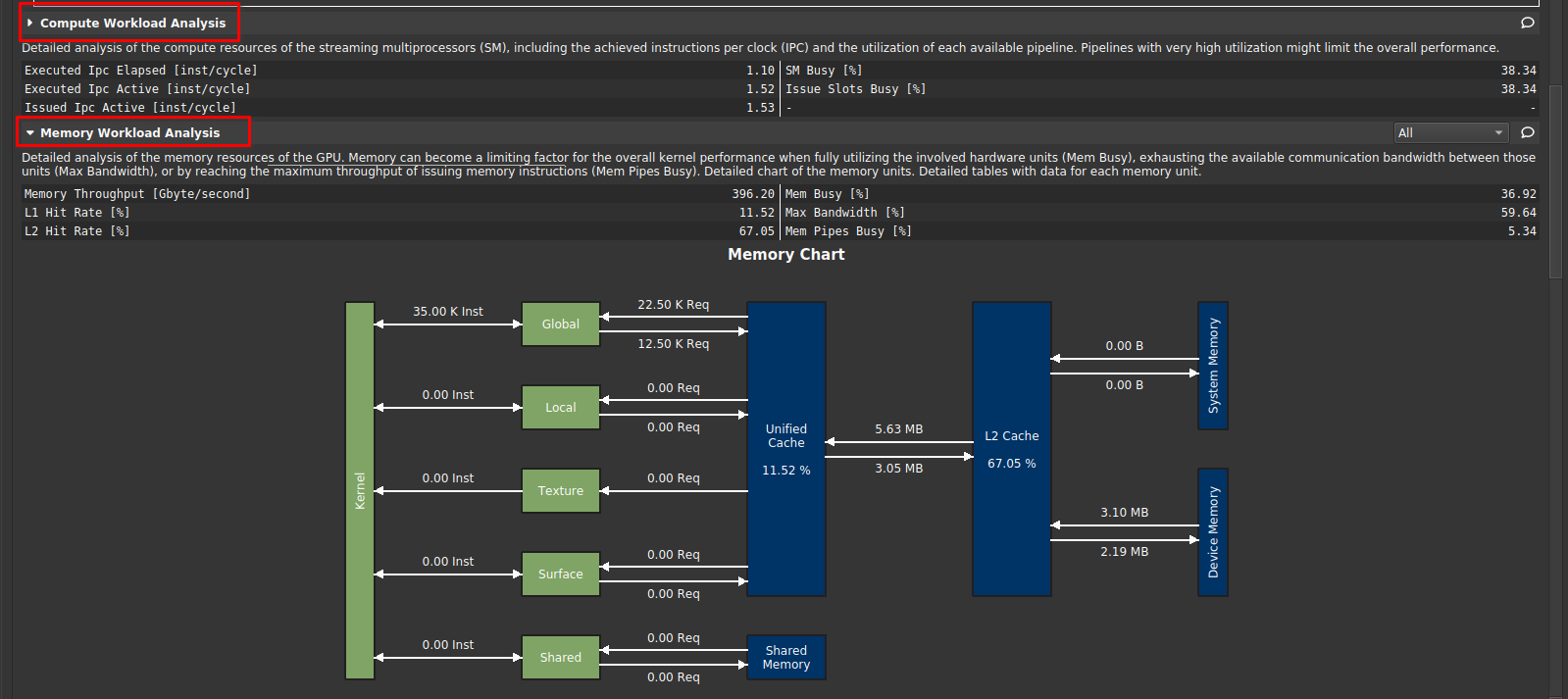Click the Texture block in chart
Screen dimensions: 1568x699
(560, 490)
